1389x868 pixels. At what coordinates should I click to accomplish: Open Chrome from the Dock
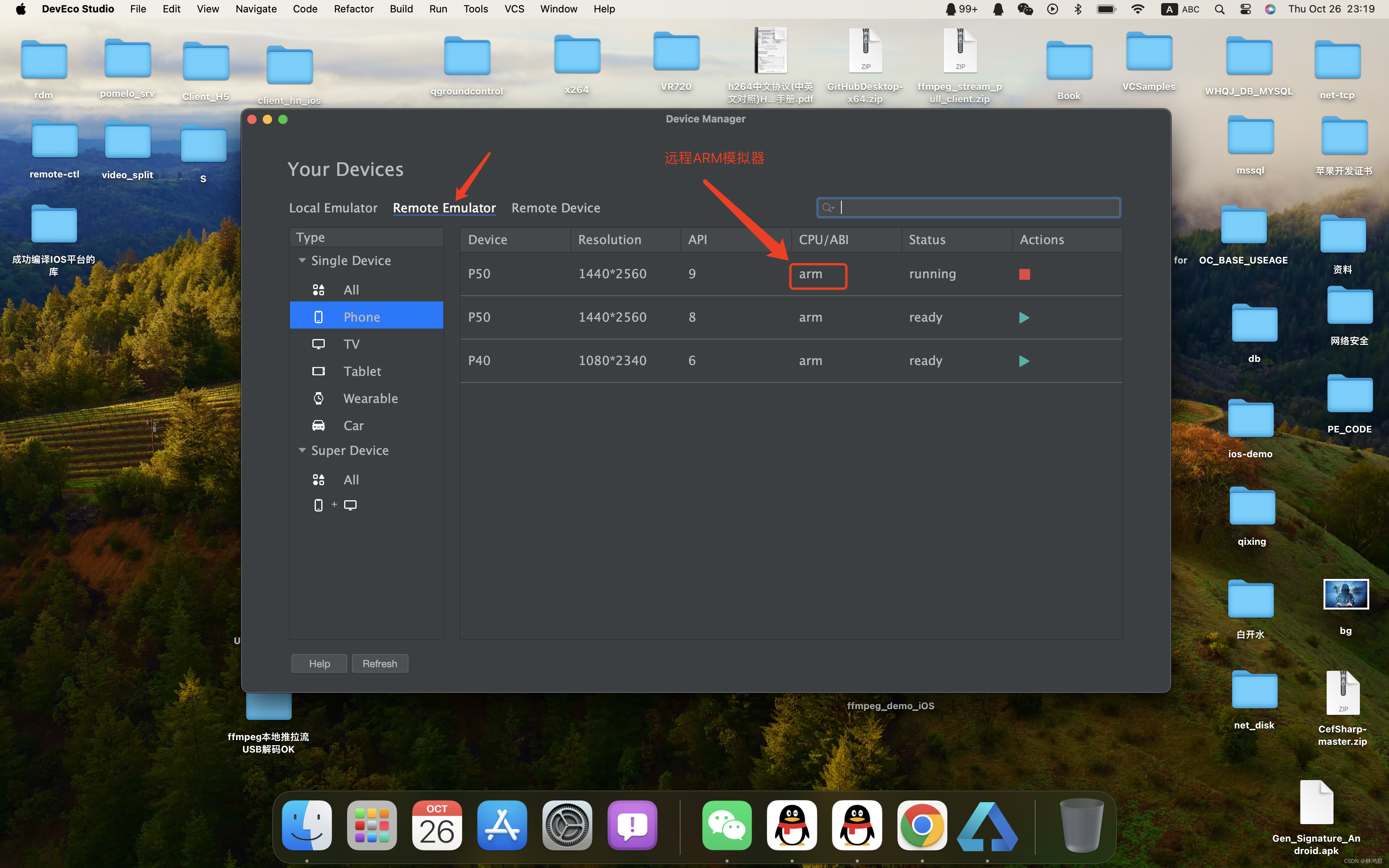[x=922, y=825]
